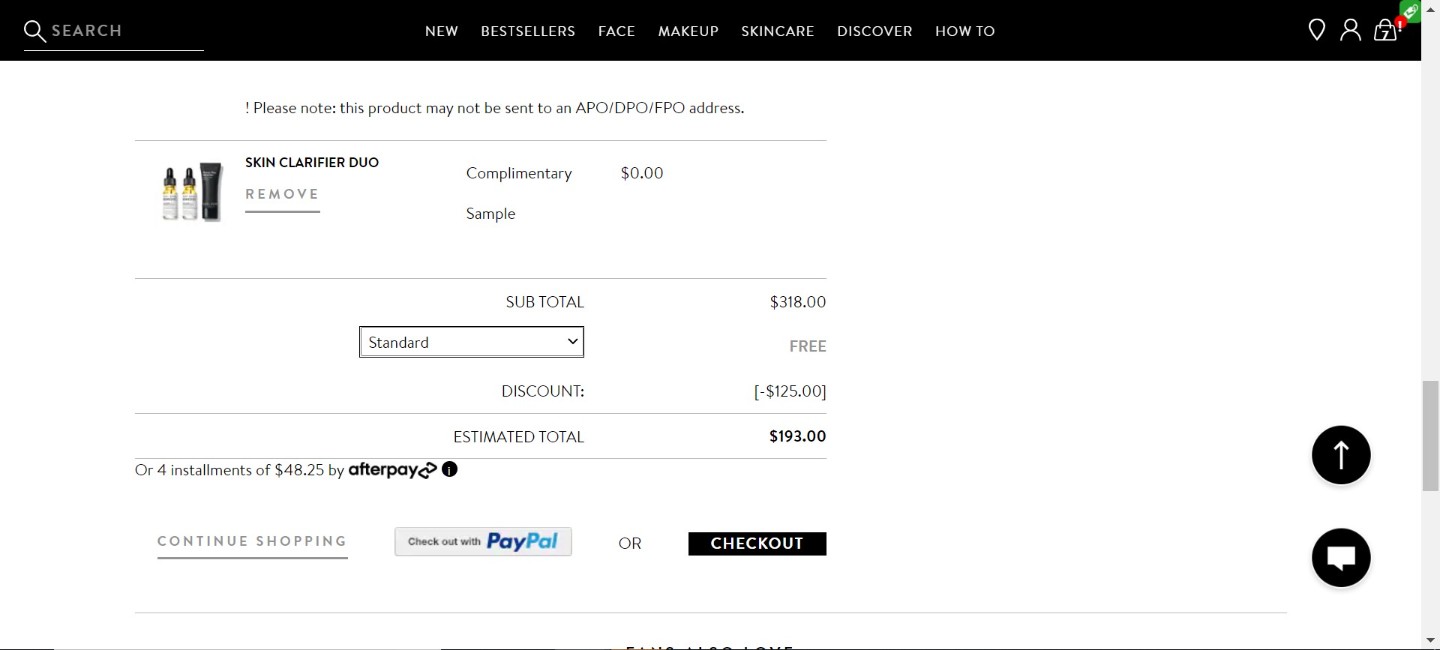Viewport: 1440px width, 650px height.
Task: Open the SKINCARE menu
Action: click(777, 31)
